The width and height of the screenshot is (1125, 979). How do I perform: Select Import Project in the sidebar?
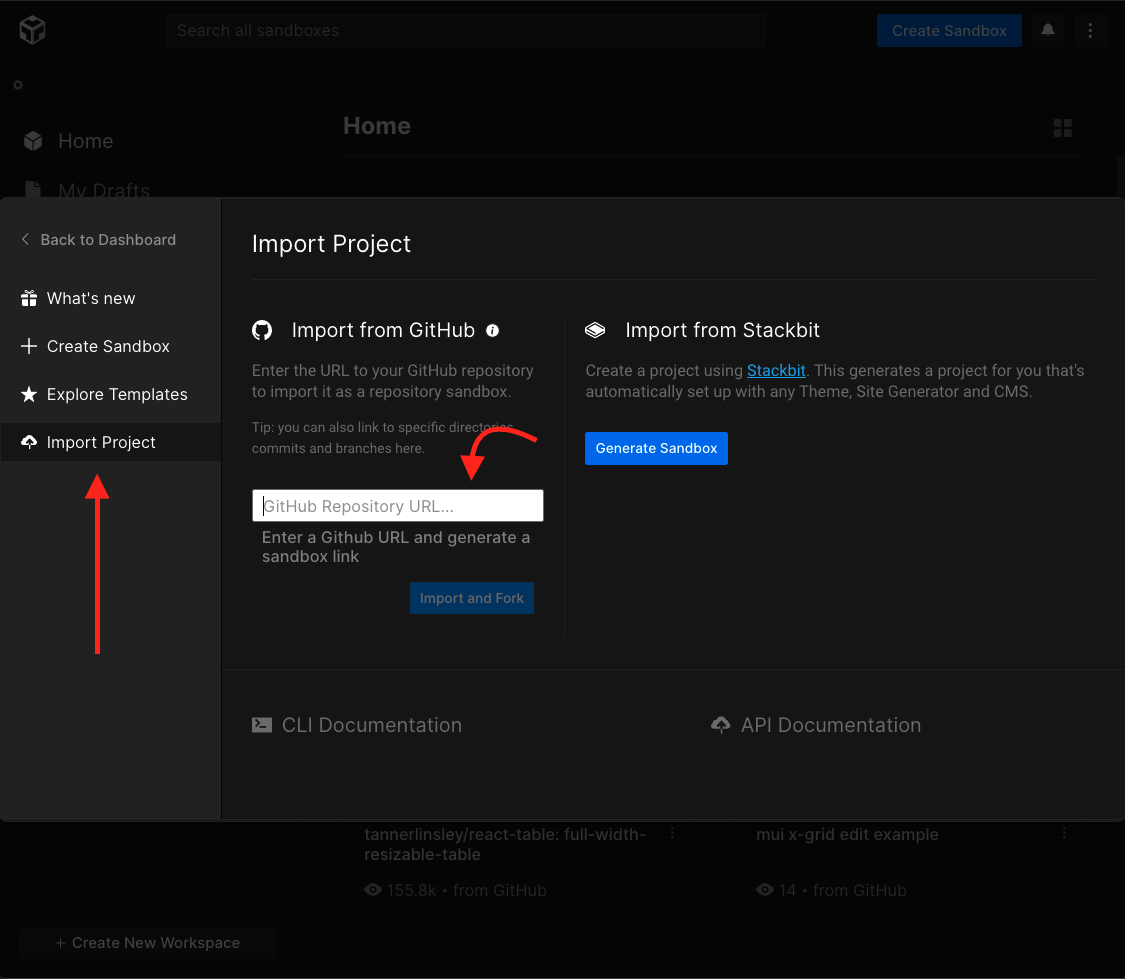pyautogui.click(x=100, y=442)
